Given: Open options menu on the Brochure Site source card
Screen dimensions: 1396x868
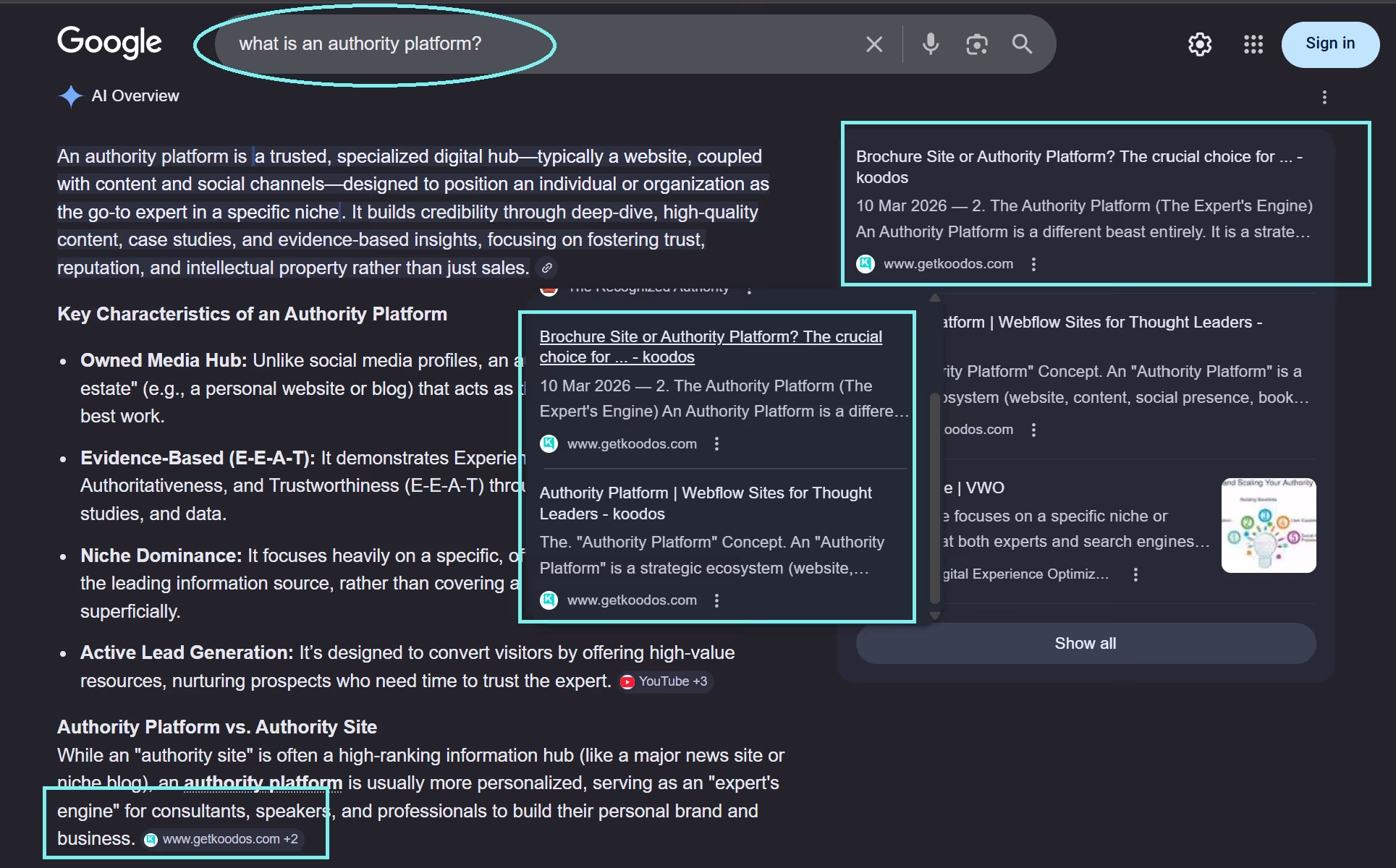Looking at the screenshot, I should click(x=1033, y=263).
